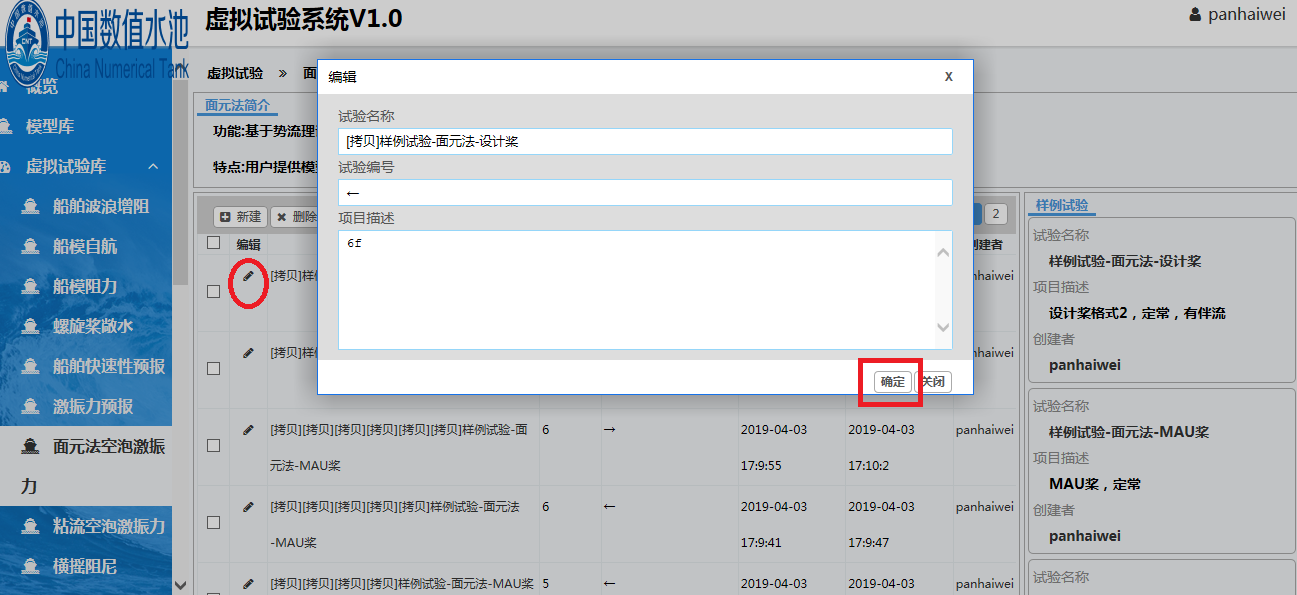1297x595 pixels.
Task: Click the ship icon beside 螺旋桨敞水
Action: click(31, 327)
